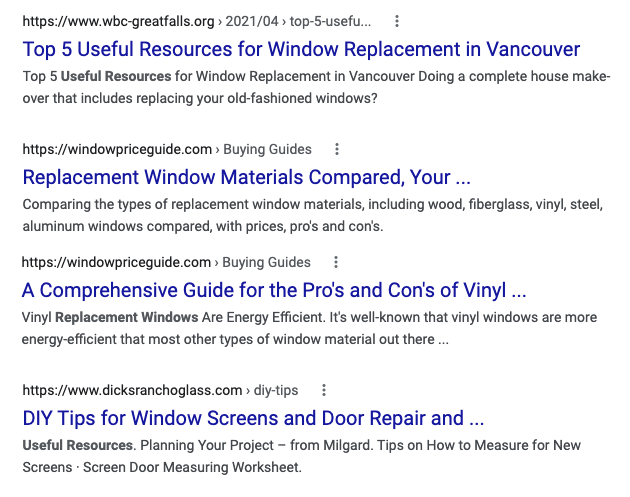Visit A Comprehensive Guide for Pro's and Con's link
The image size is (630, 497).
coord(274,292)
